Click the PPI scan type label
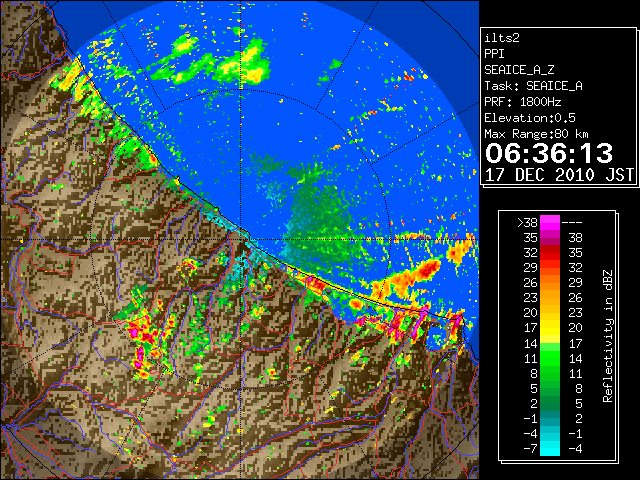640x480 pixels. tap(494, 54)
